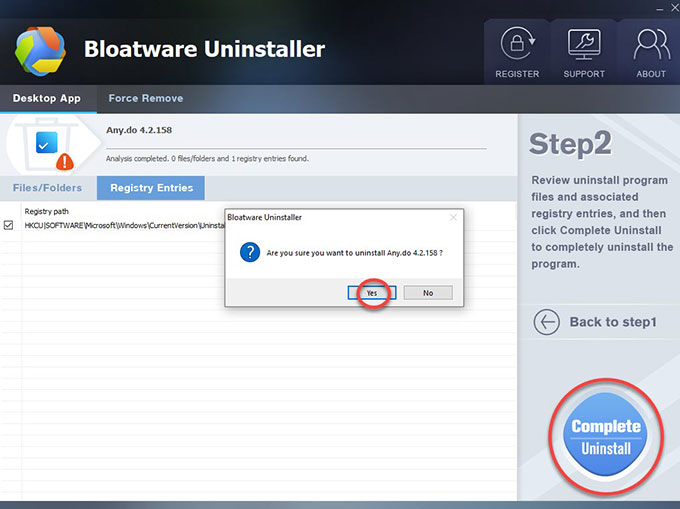Open the Register lock icon
The image size is (680, 509).
(517, 43)
